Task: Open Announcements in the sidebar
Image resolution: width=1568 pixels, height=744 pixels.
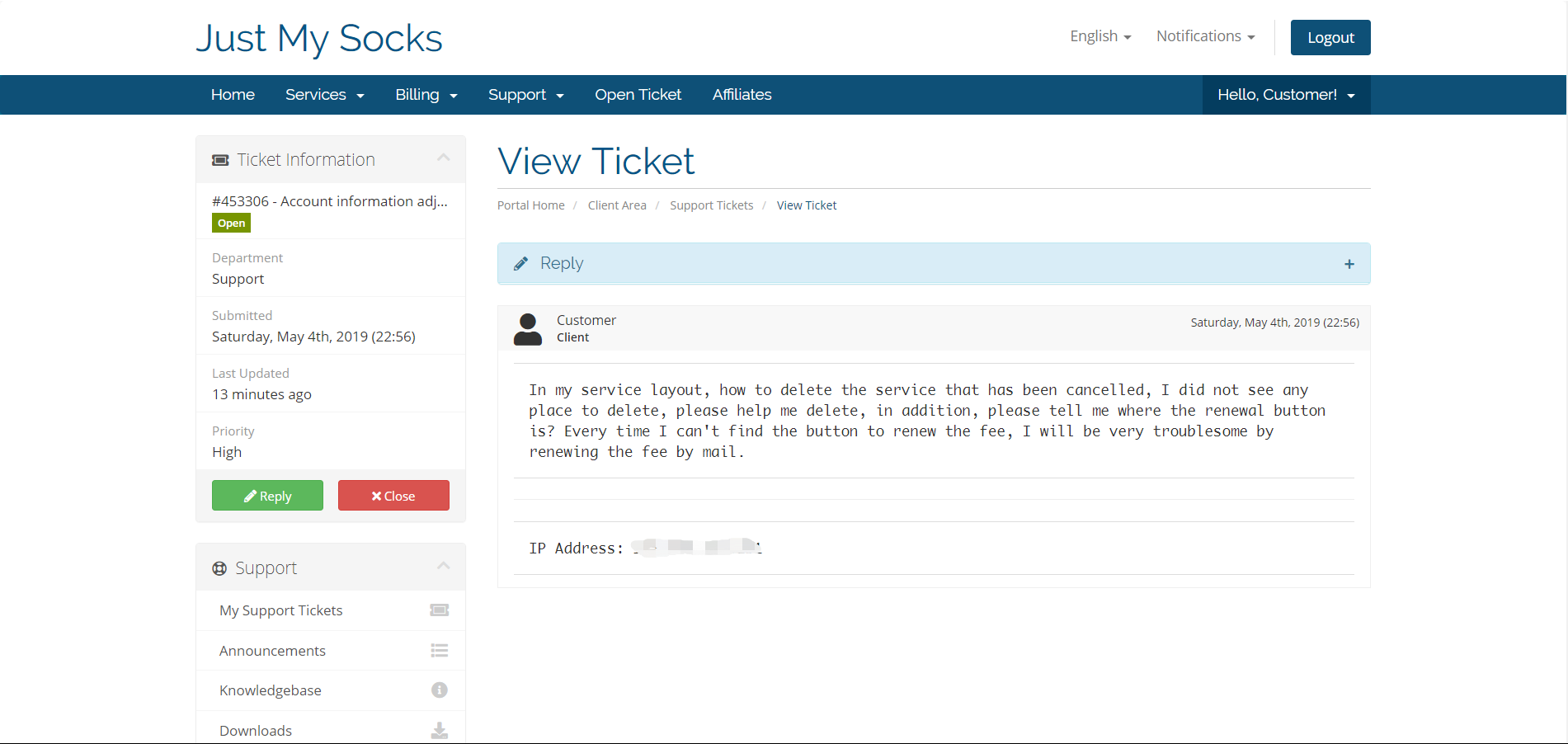Action: [x=331, y=651]
